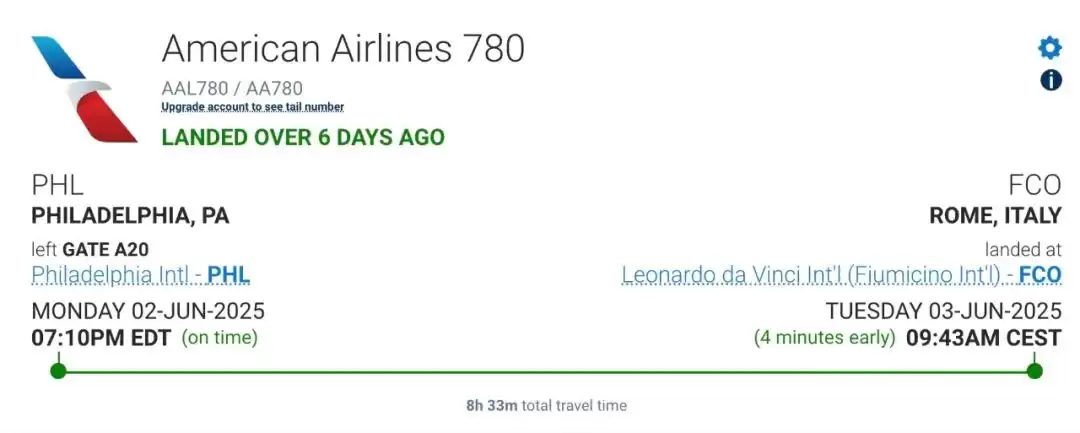The height and width of the screenshot is (433, 1080).
Task: Click the 8h 33m total travel time
Action: pyautogui.click(x=546, y=405)
